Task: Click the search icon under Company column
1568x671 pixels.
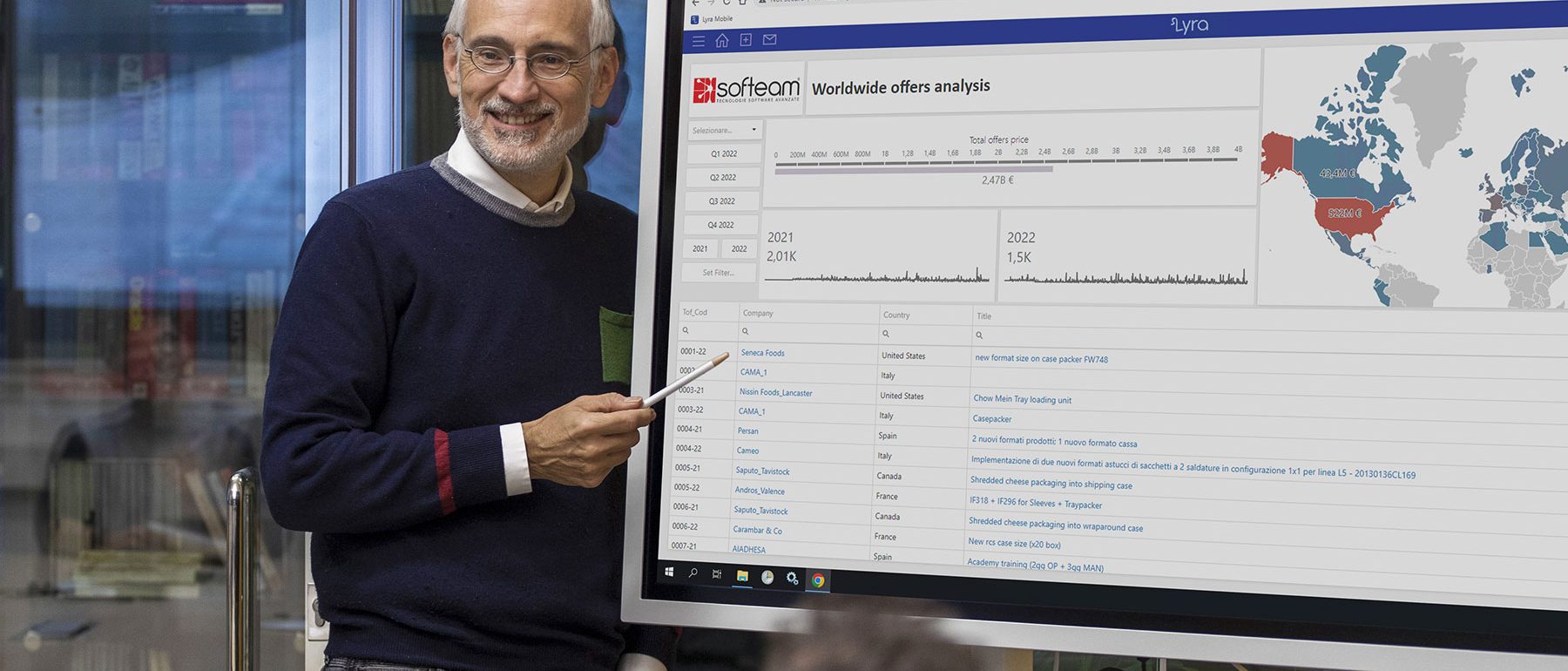Action: click(x=746, y=331)
